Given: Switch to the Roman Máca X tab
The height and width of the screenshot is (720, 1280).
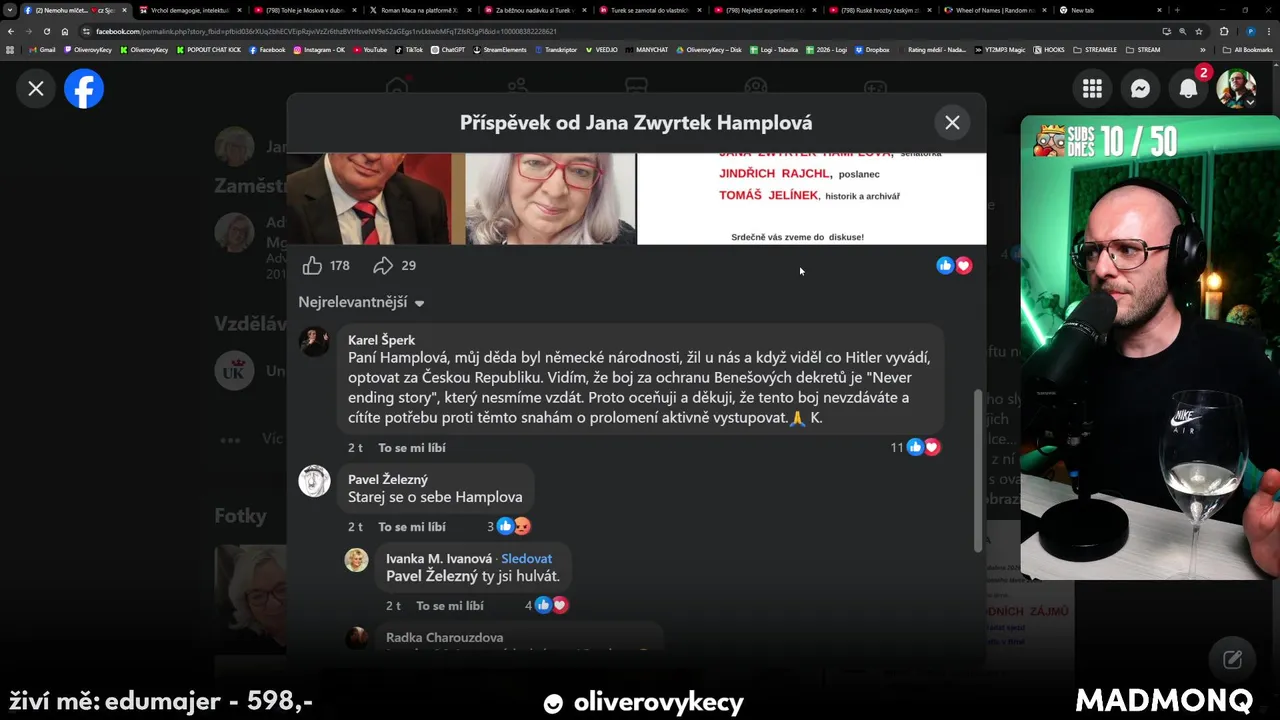Looking at the screenshot, I should 420,10.
